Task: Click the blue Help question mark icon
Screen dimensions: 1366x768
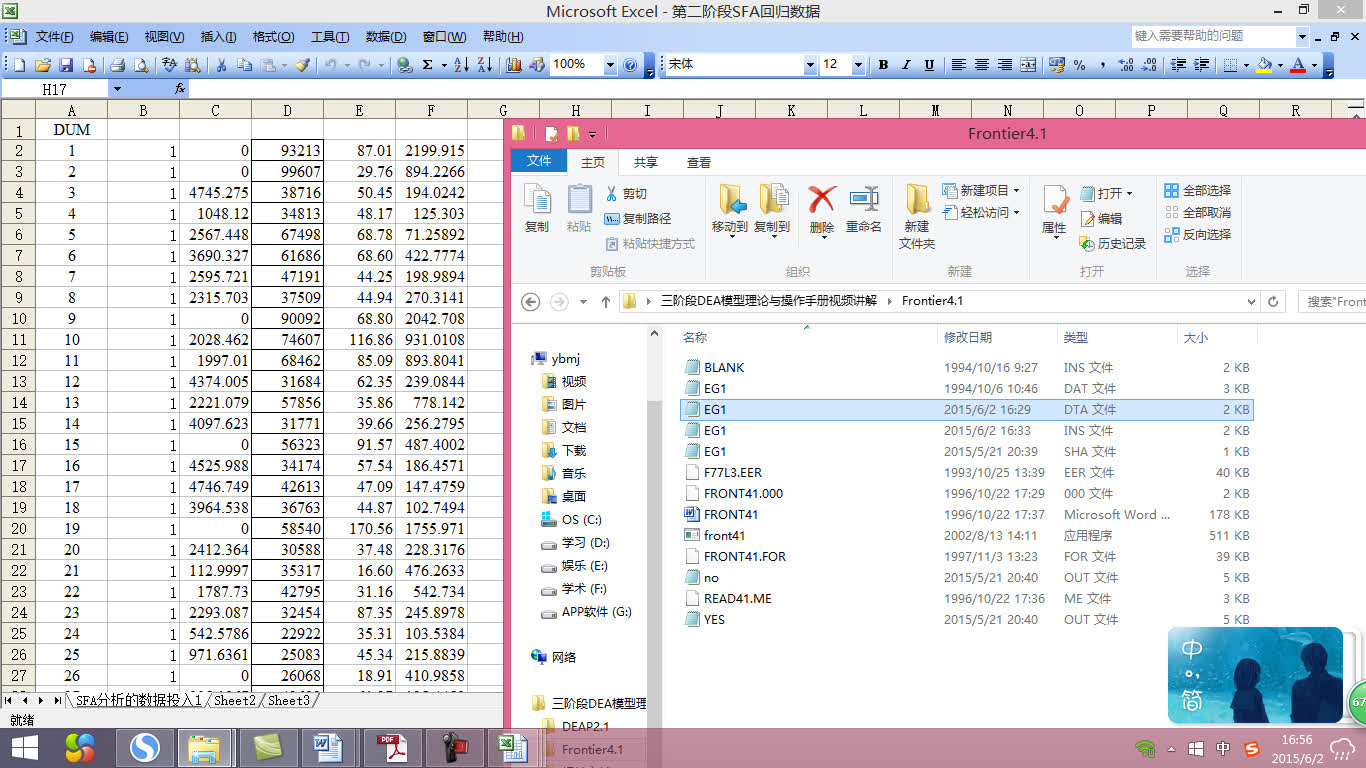Action: point(630,65)
